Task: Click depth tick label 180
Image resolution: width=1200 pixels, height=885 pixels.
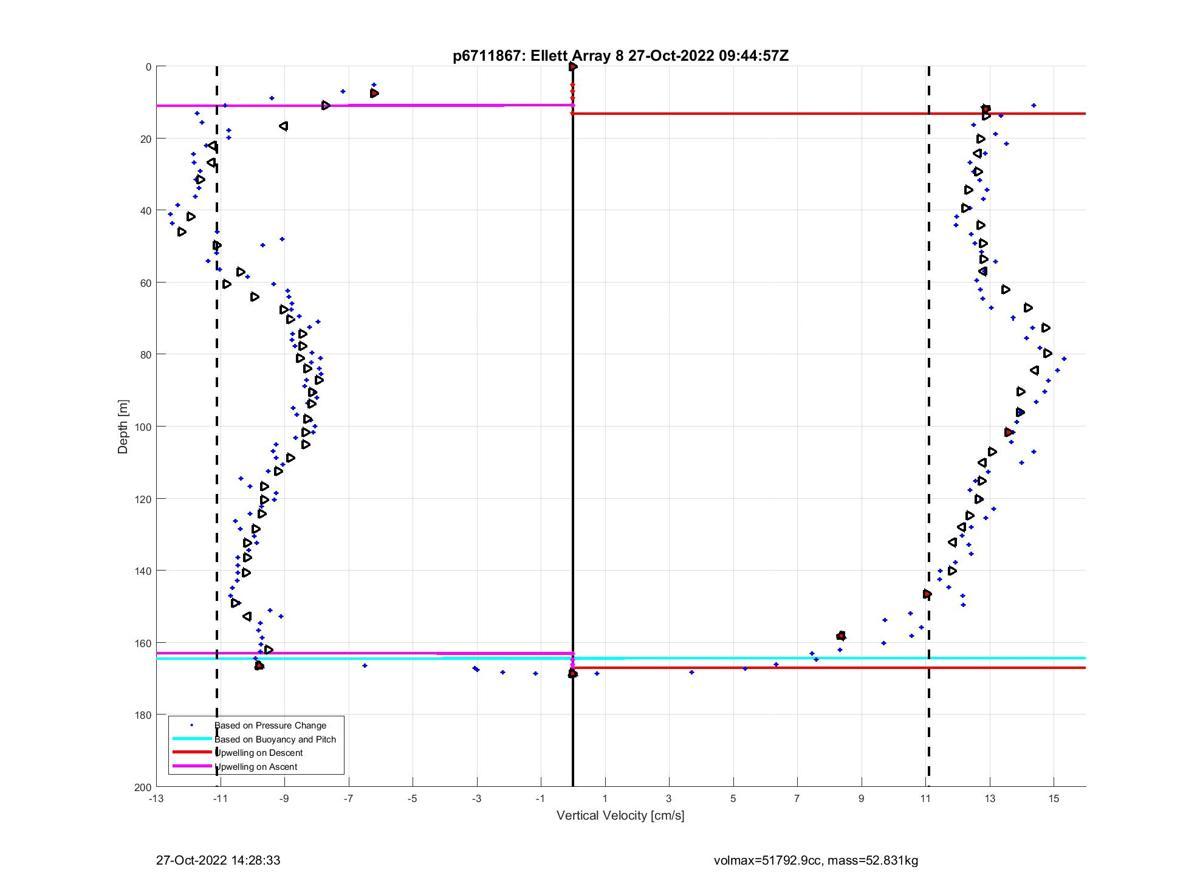Action: (x=142, y=715)
